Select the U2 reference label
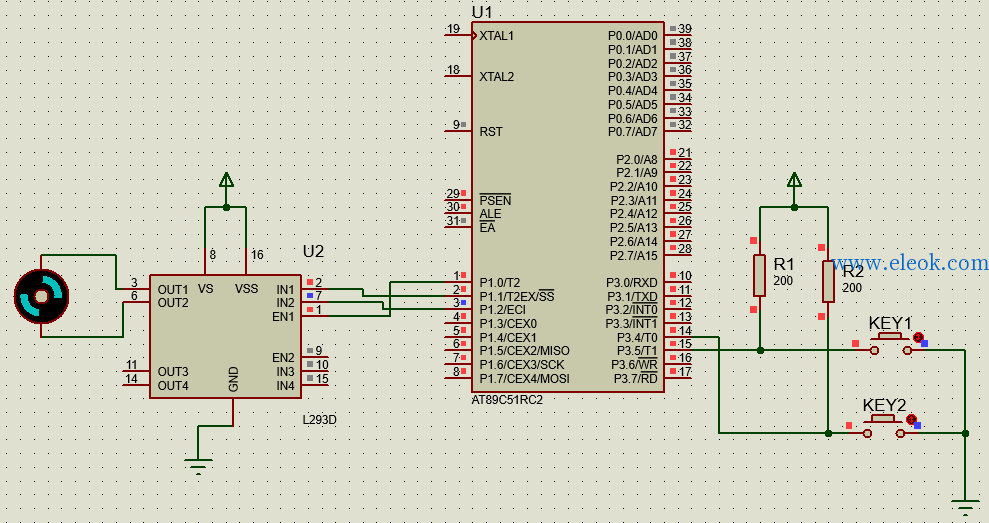This screenshot has height=523, width=989. pos(313,251)
